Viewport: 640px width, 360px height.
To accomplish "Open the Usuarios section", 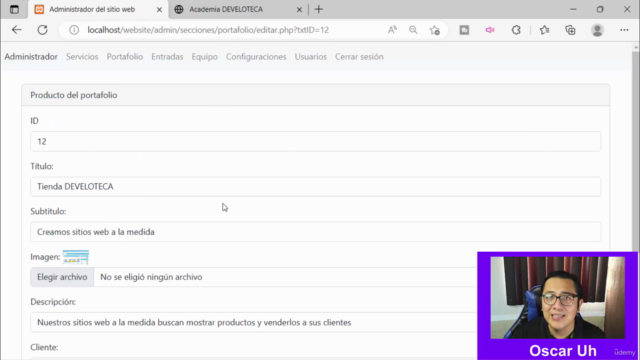I will (311, 57).
